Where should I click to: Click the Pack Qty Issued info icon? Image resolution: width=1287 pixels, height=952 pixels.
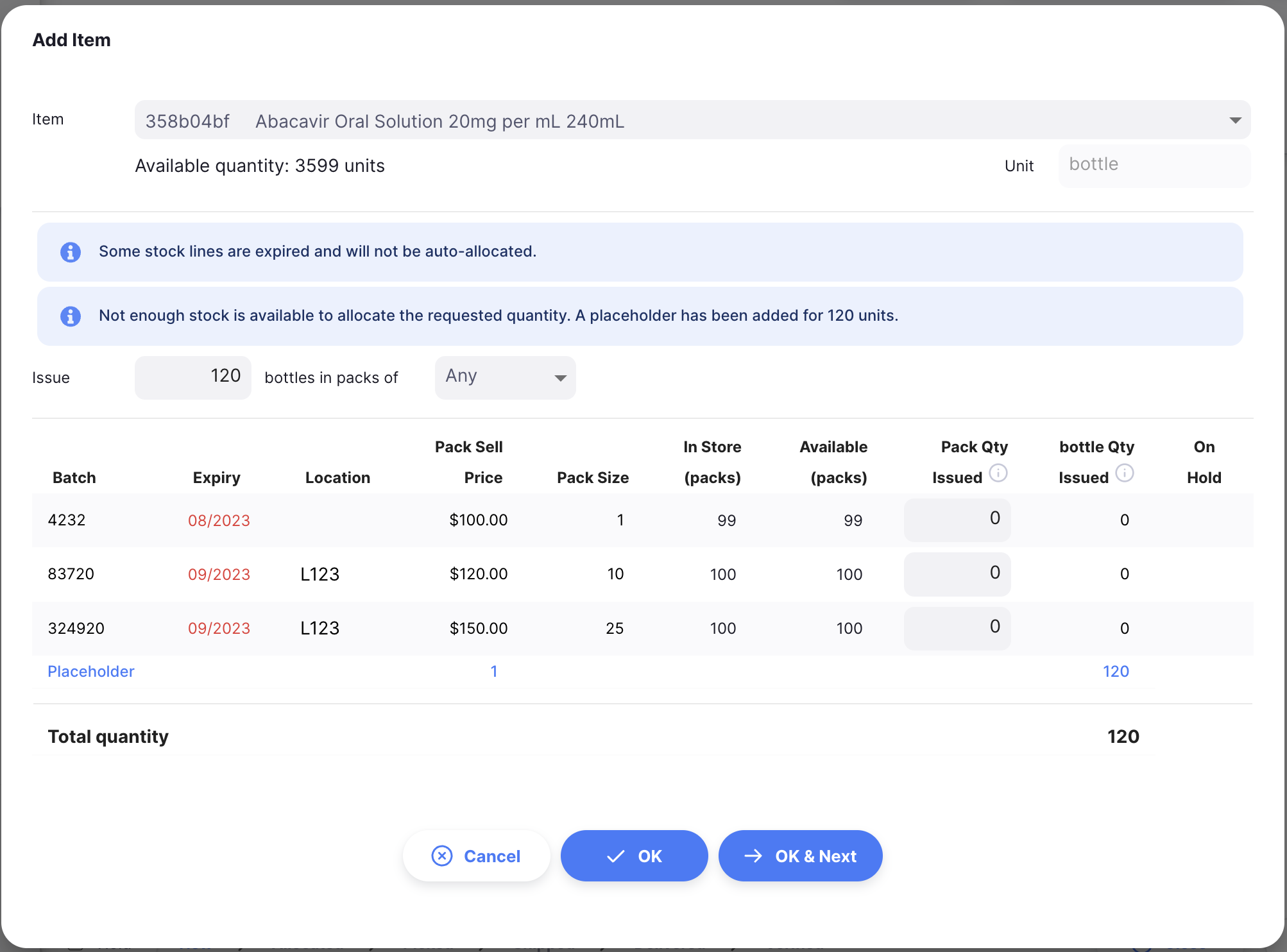[998, 473]
